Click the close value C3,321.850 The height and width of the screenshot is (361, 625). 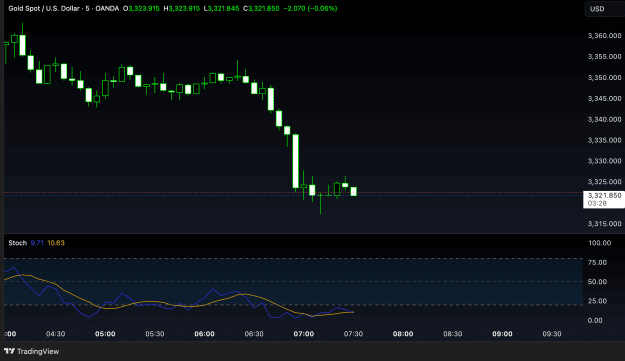[x=261, y=8]
